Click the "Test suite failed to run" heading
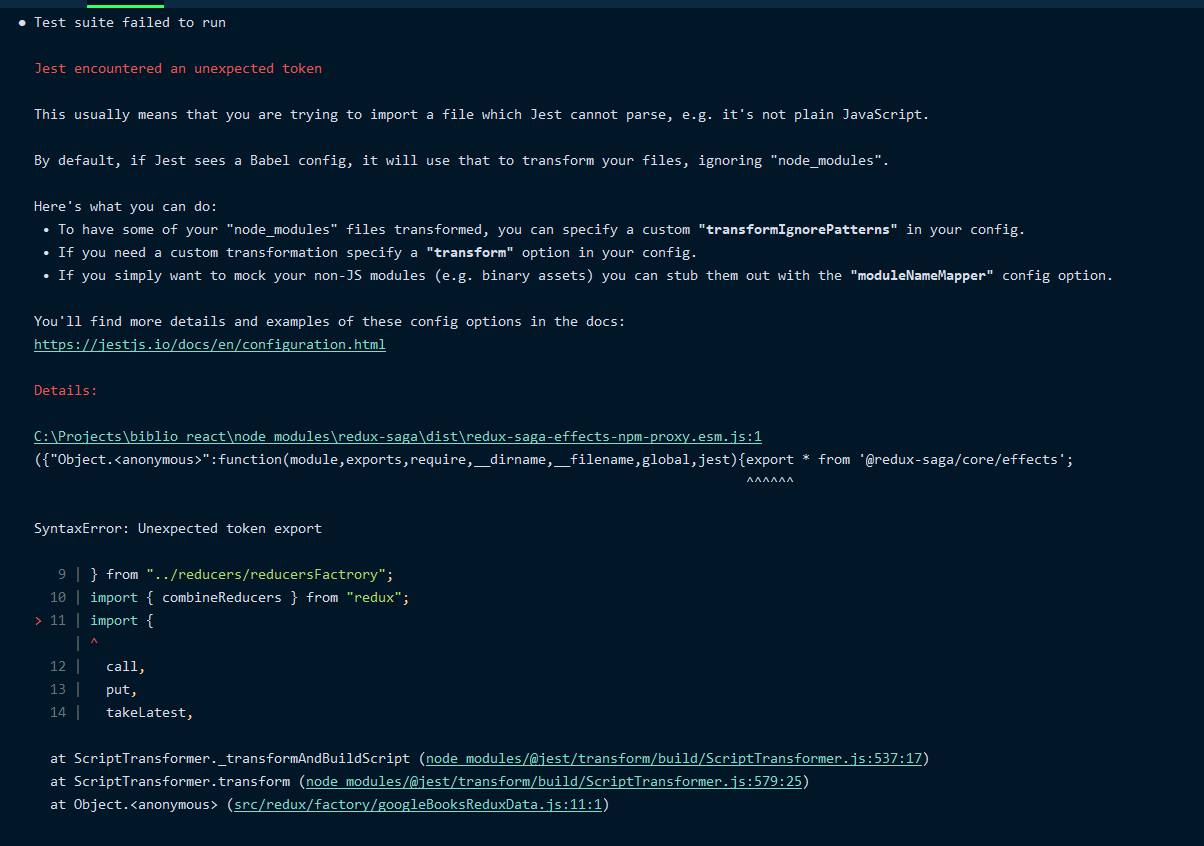The image size is (1204, 846). (130, 22)
